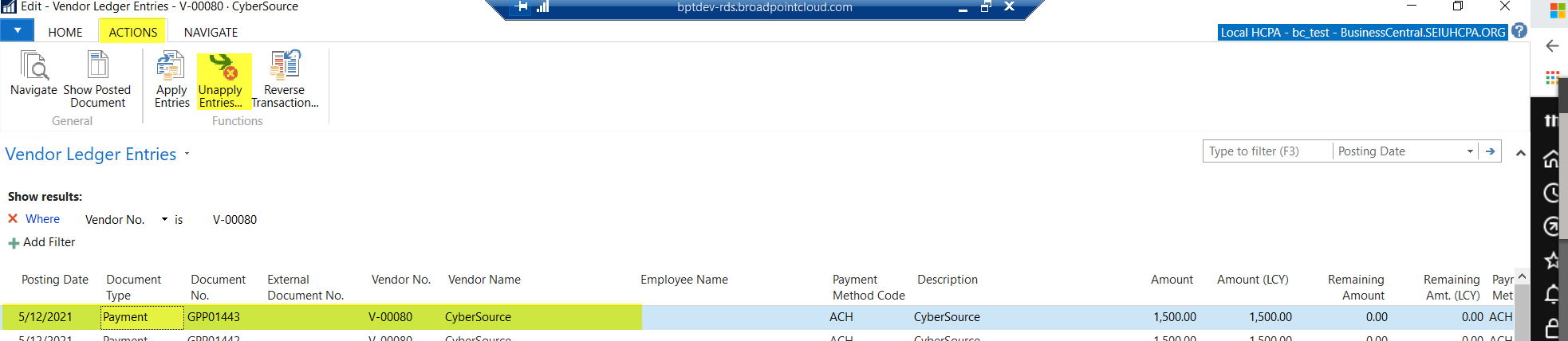
Task: Click the 1,500.00 Amount (LCY) cell in the first row
Action: tap(1271, 317)
